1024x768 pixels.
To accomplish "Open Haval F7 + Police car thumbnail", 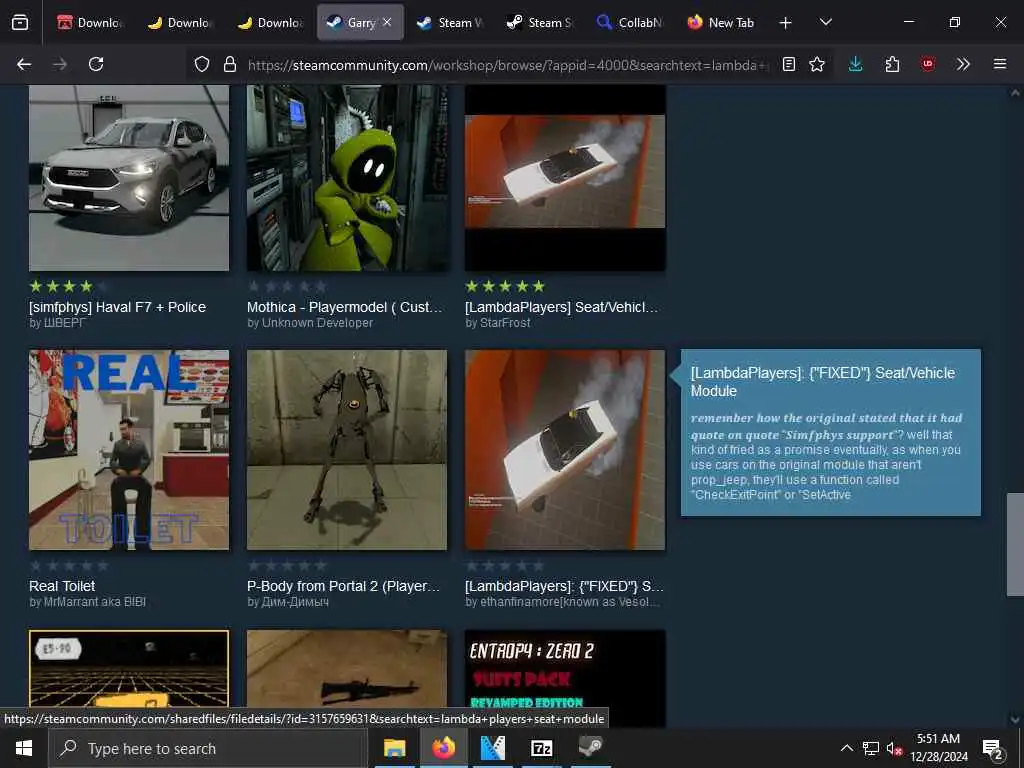I will (x=129, y=178).
